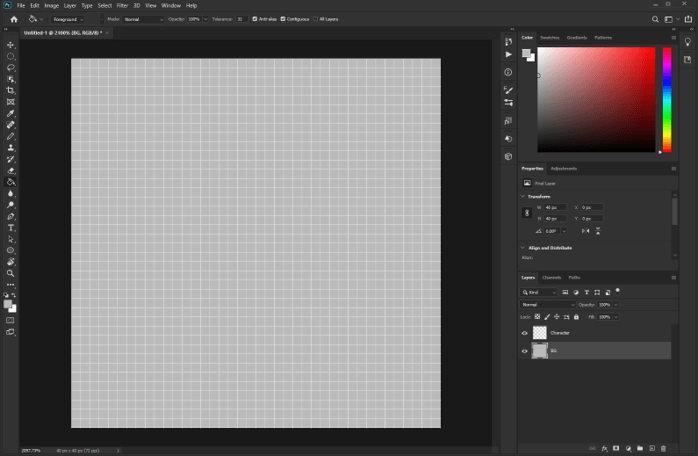The width and height of the screenshot is (698, 456).
Task: Select the Crop tool
Action: 11,90
